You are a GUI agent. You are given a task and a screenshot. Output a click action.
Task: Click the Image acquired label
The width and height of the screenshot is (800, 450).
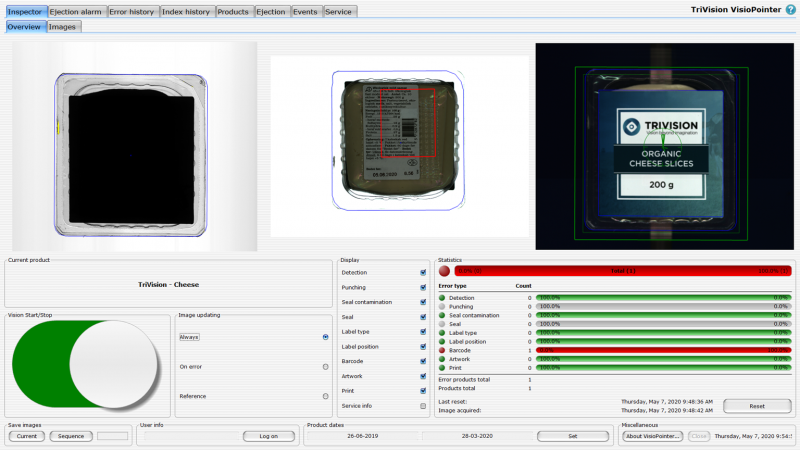[459, 410]
